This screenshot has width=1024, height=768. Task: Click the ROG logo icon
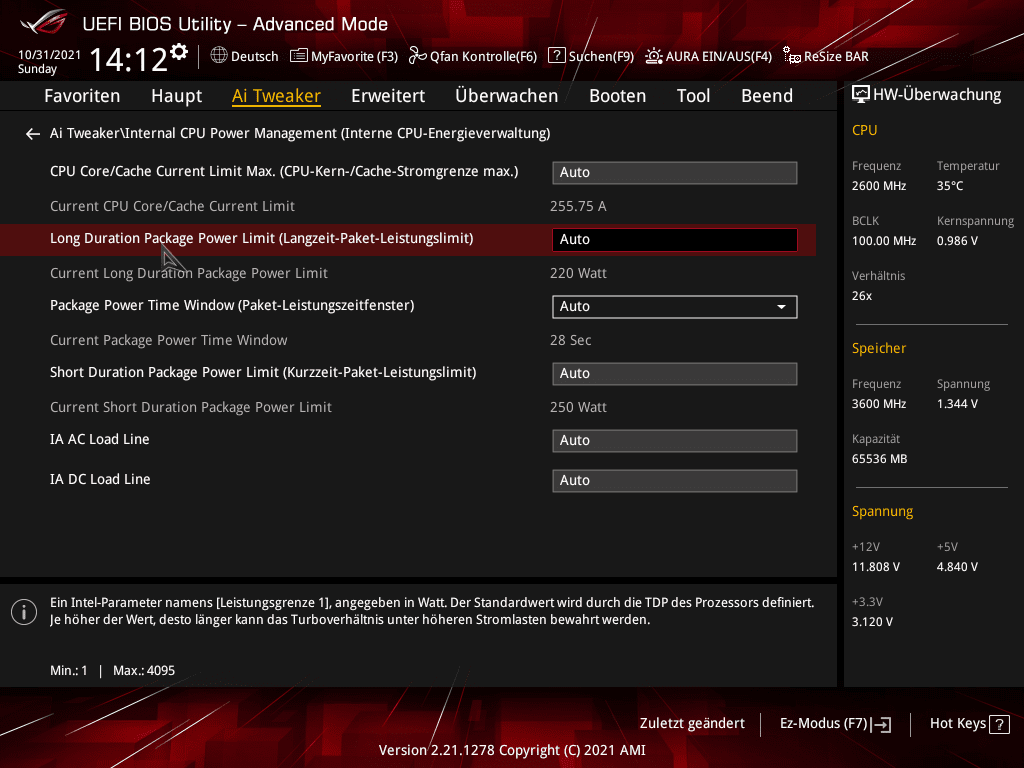[44, 23]
